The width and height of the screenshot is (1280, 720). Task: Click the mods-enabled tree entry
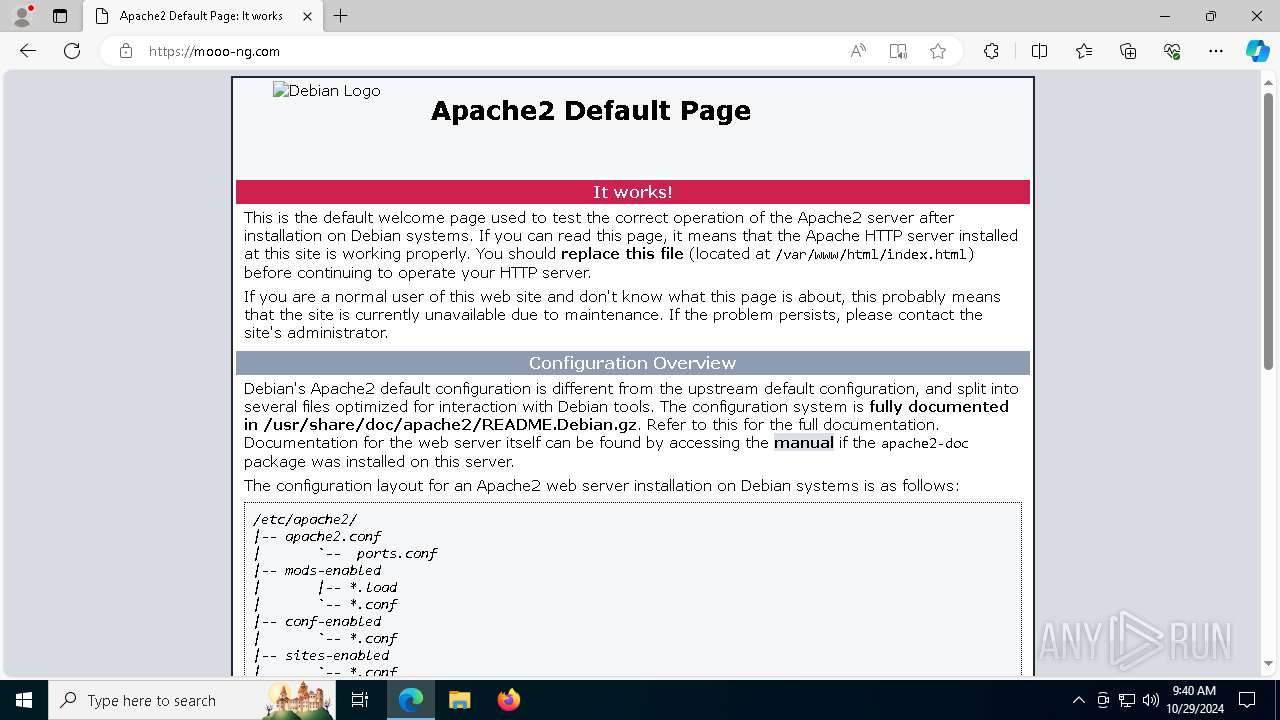333,570
